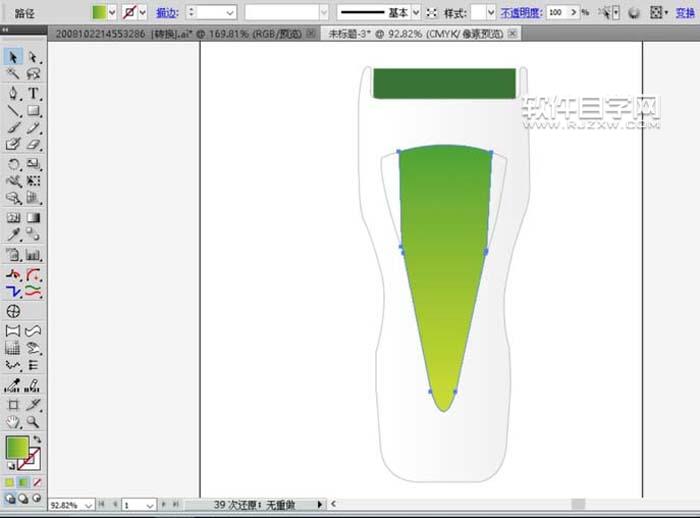Swap fill and stroke colors arrow
700x518 pixels.
pyautogui.click(x=37, y=439)
